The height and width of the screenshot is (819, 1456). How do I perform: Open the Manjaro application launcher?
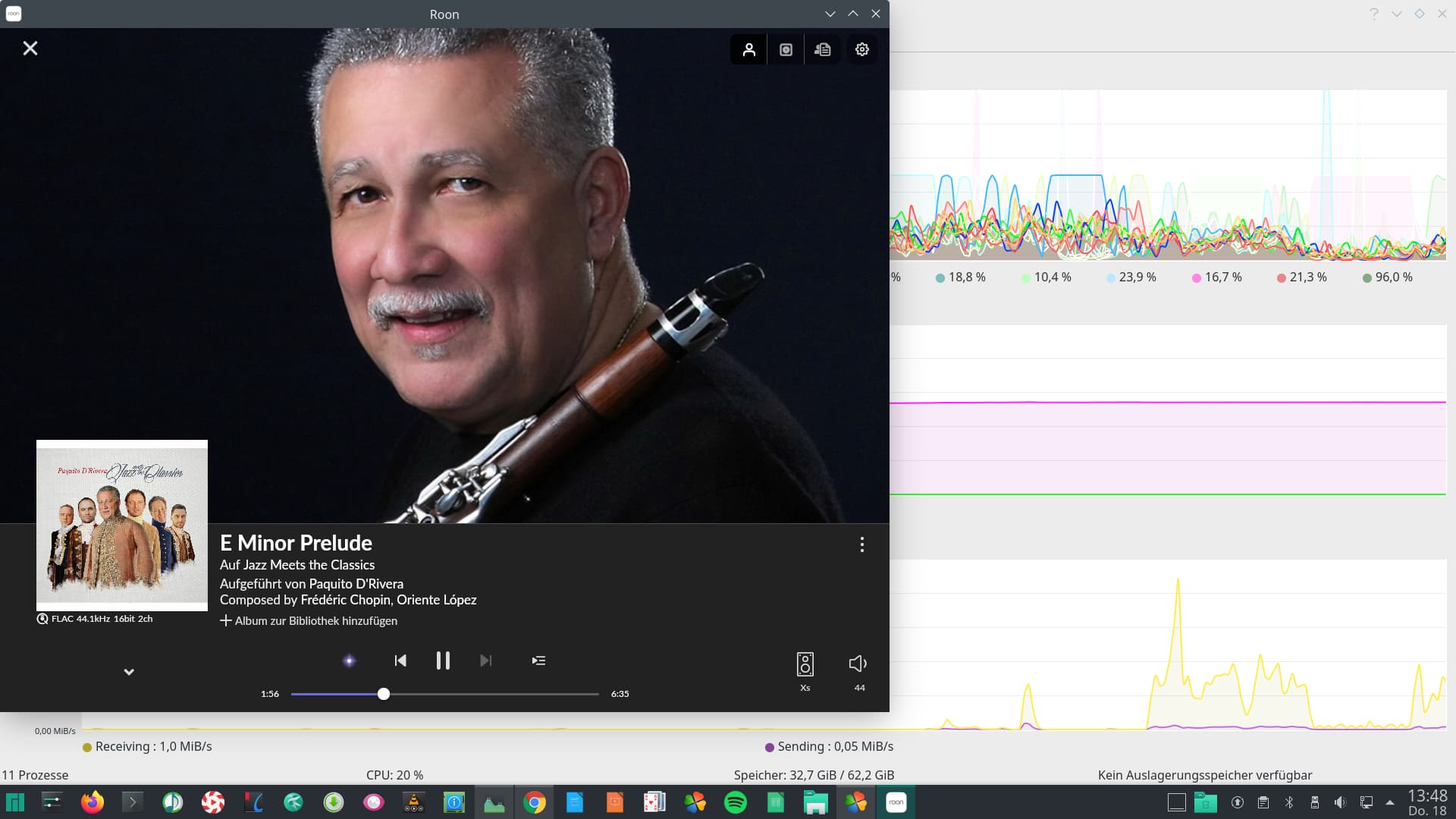coord(15,802)
